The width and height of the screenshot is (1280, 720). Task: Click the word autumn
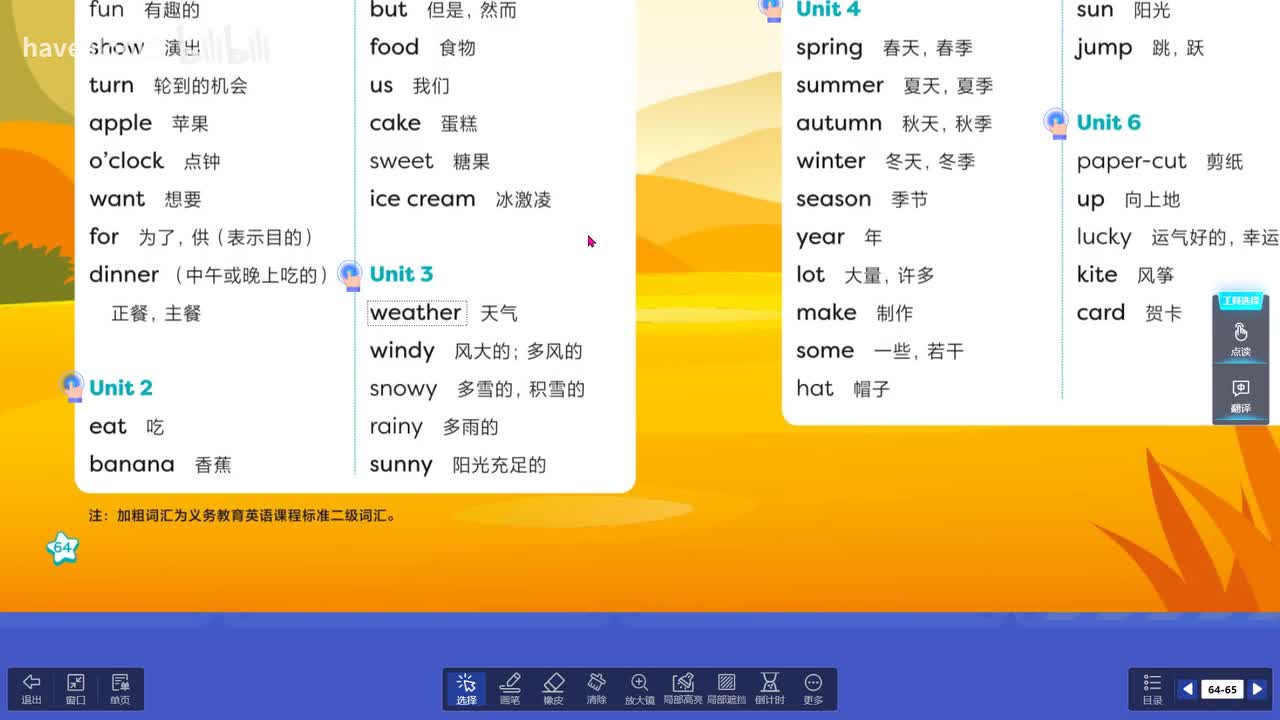839,123
